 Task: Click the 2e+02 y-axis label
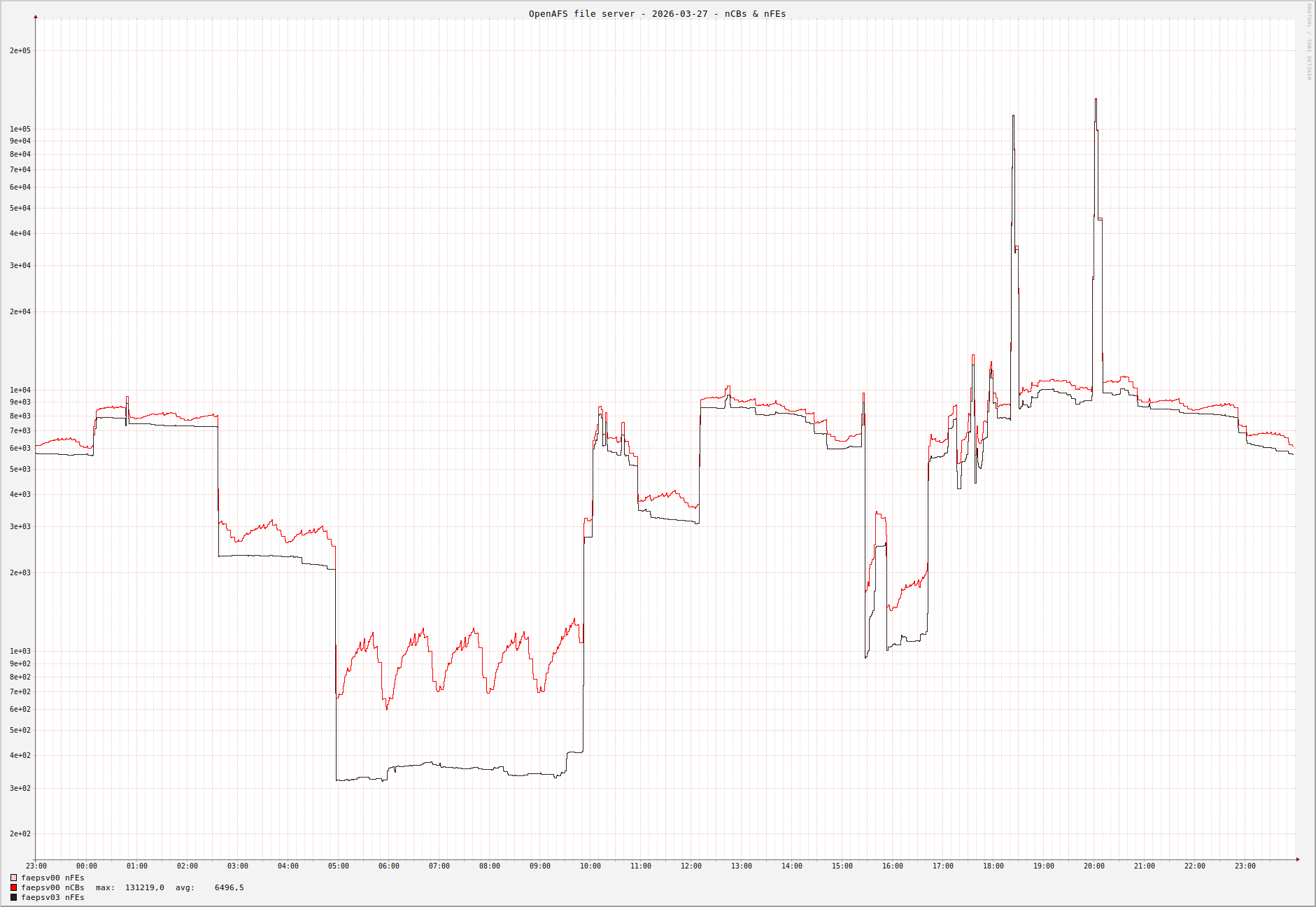click(20, 834)
